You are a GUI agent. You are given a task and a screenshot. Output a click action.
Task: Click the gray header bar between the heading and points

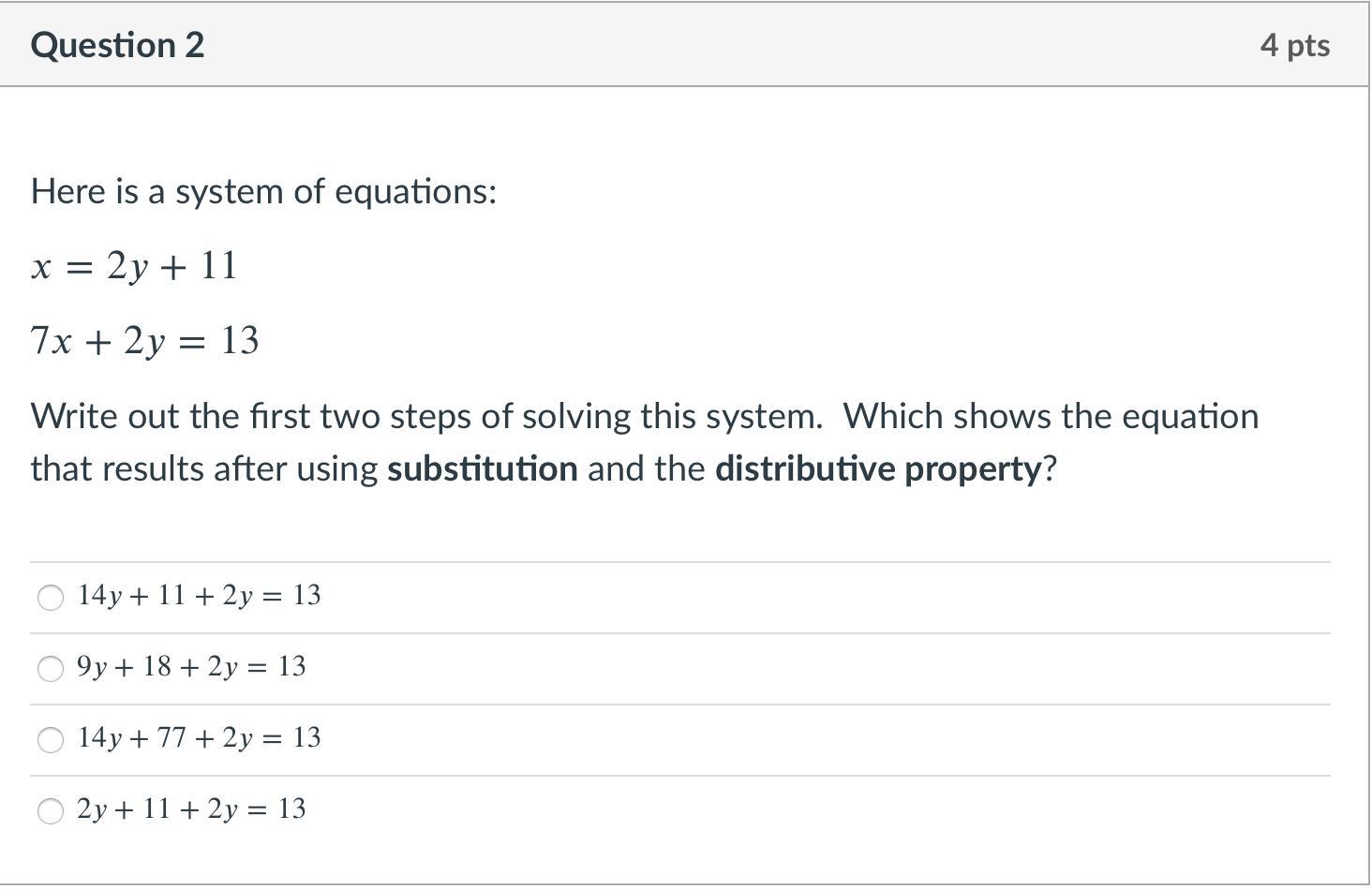(731, 45)
